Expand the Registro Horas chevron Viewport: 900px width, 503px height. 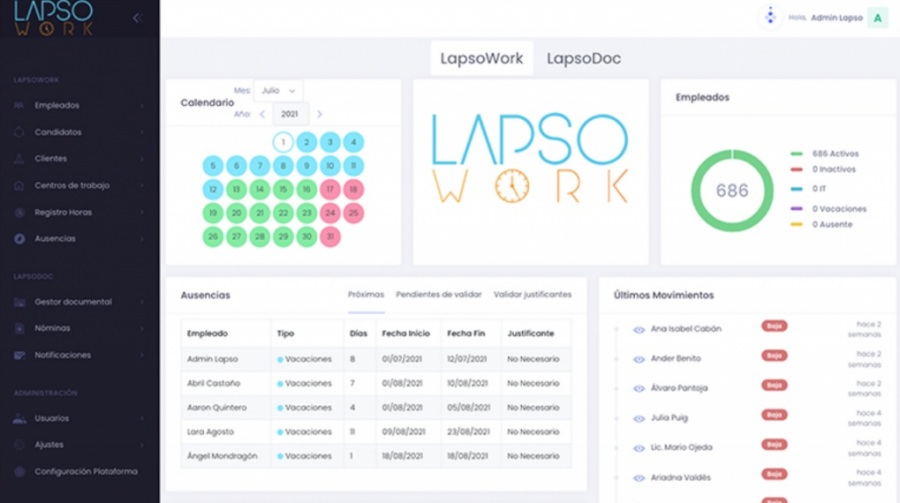[x=142, y=212]
